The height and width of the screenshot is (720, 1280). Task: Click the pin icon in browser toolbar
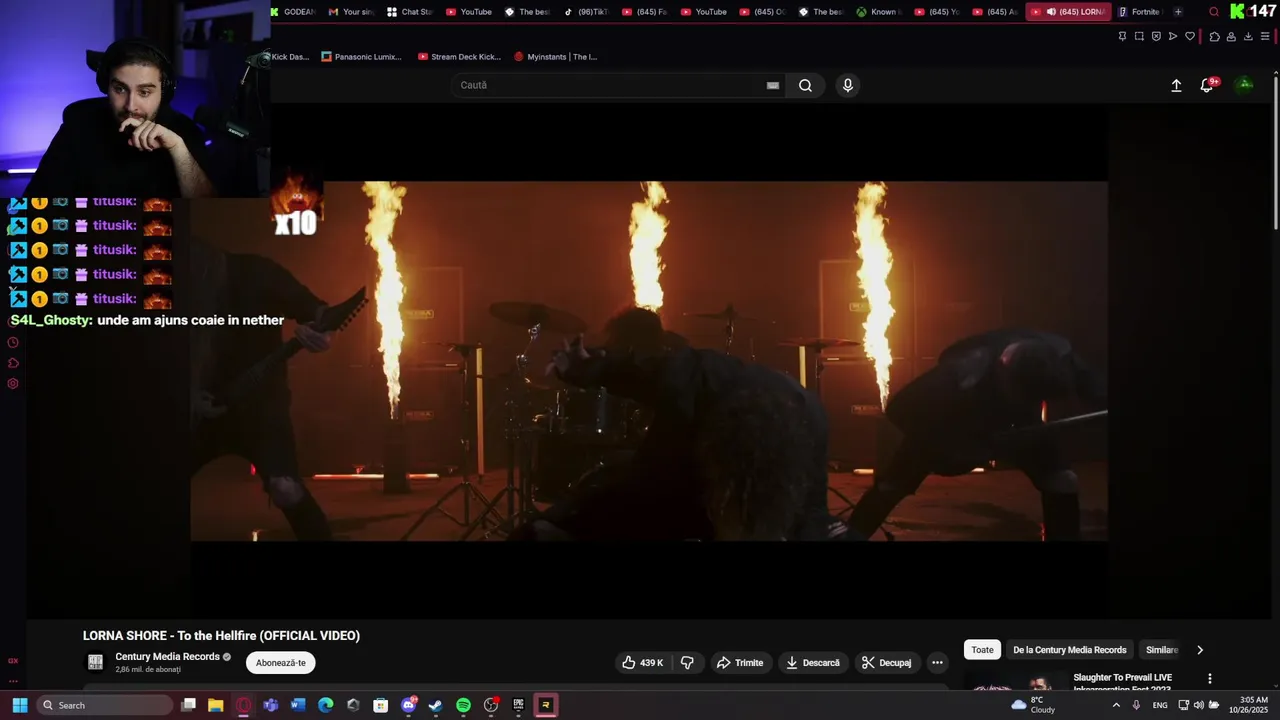pyautogui.click(x=1122, y=36)
